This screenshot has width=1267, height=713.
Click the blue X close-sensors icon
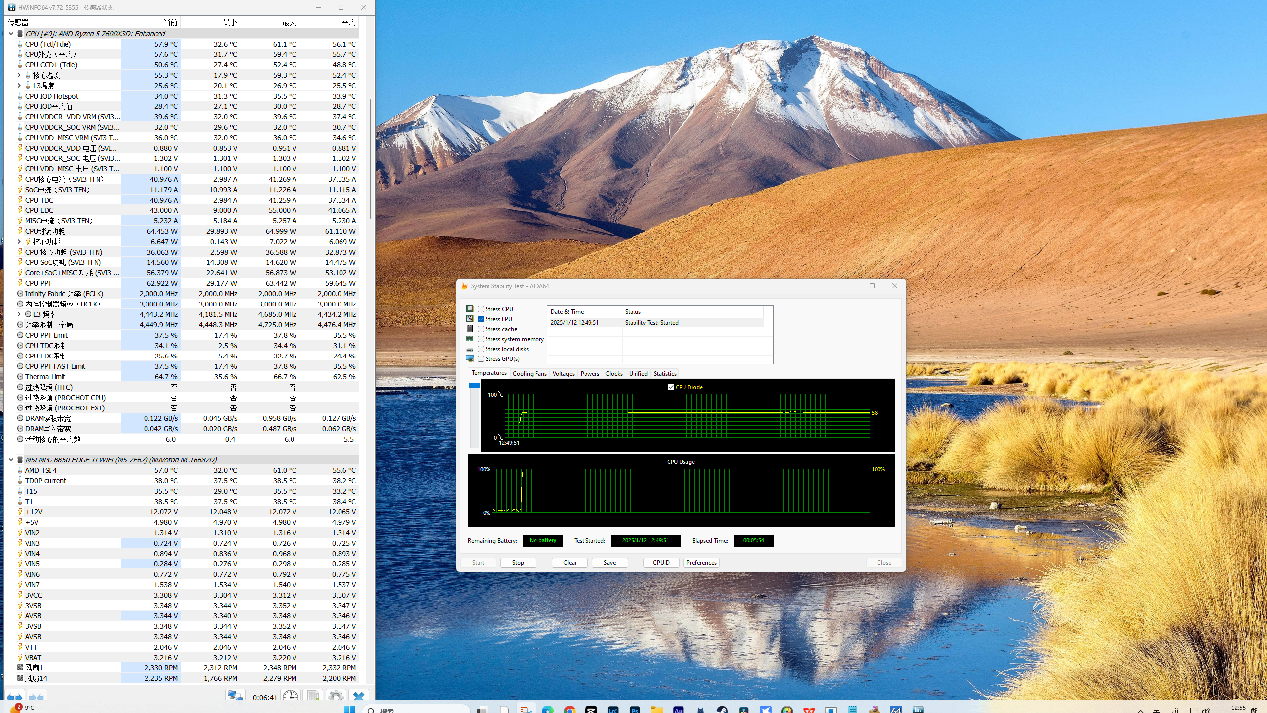(x=358, y=697)
